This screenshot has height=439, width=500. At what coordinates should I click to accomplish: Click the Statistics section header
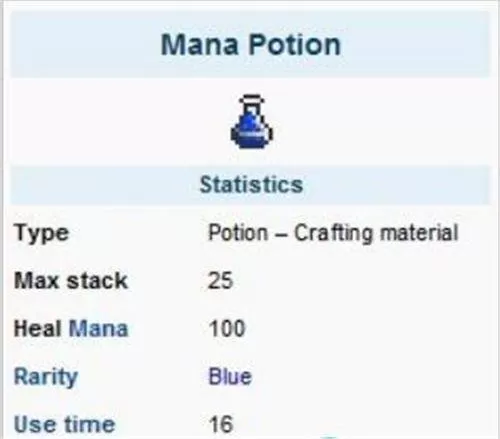[x=251, y=184]
